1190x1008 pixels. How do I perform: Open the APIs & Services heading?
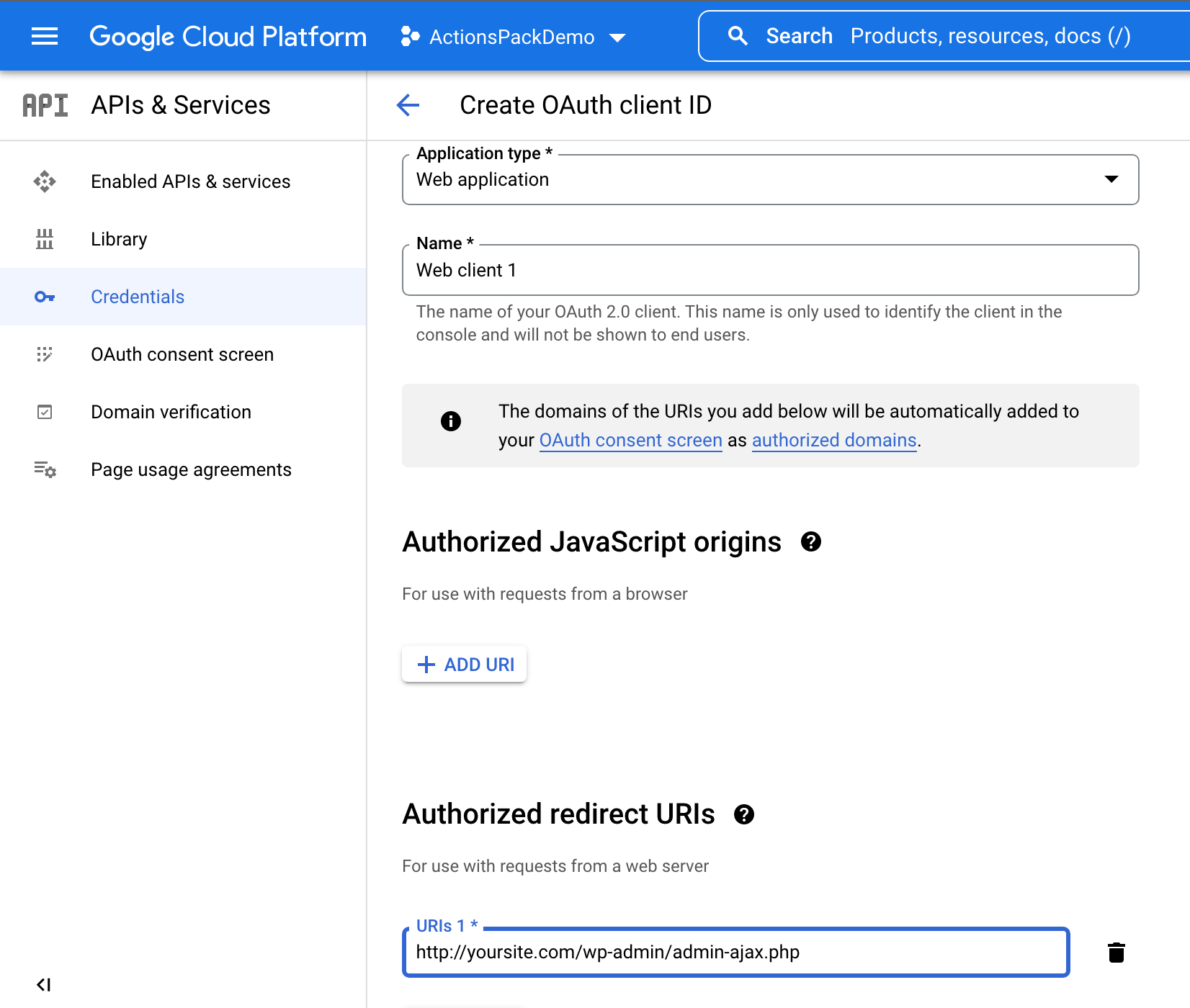(181, 105)
